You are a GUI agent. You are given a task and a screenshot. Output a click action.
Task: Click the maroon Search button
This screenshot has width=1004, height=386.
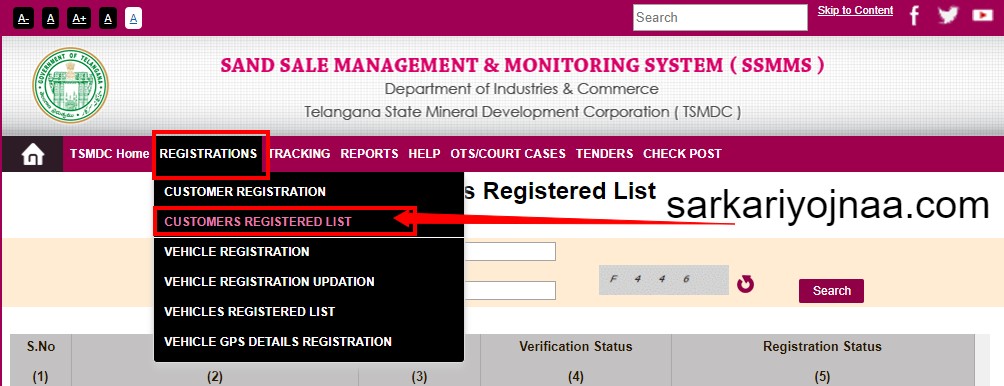[x=831, y=291]
